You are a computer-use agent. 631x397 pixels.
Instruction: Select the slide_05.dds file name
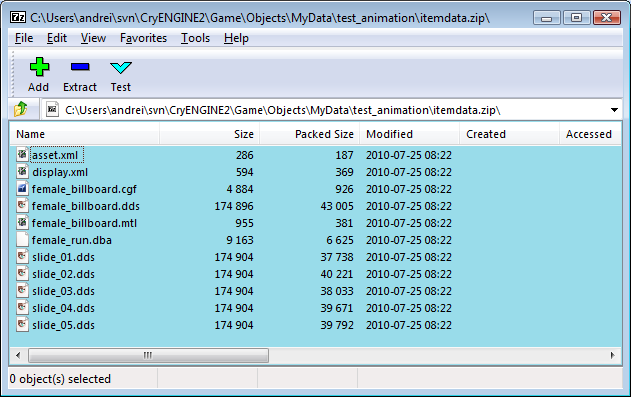(x=63, y=325)
